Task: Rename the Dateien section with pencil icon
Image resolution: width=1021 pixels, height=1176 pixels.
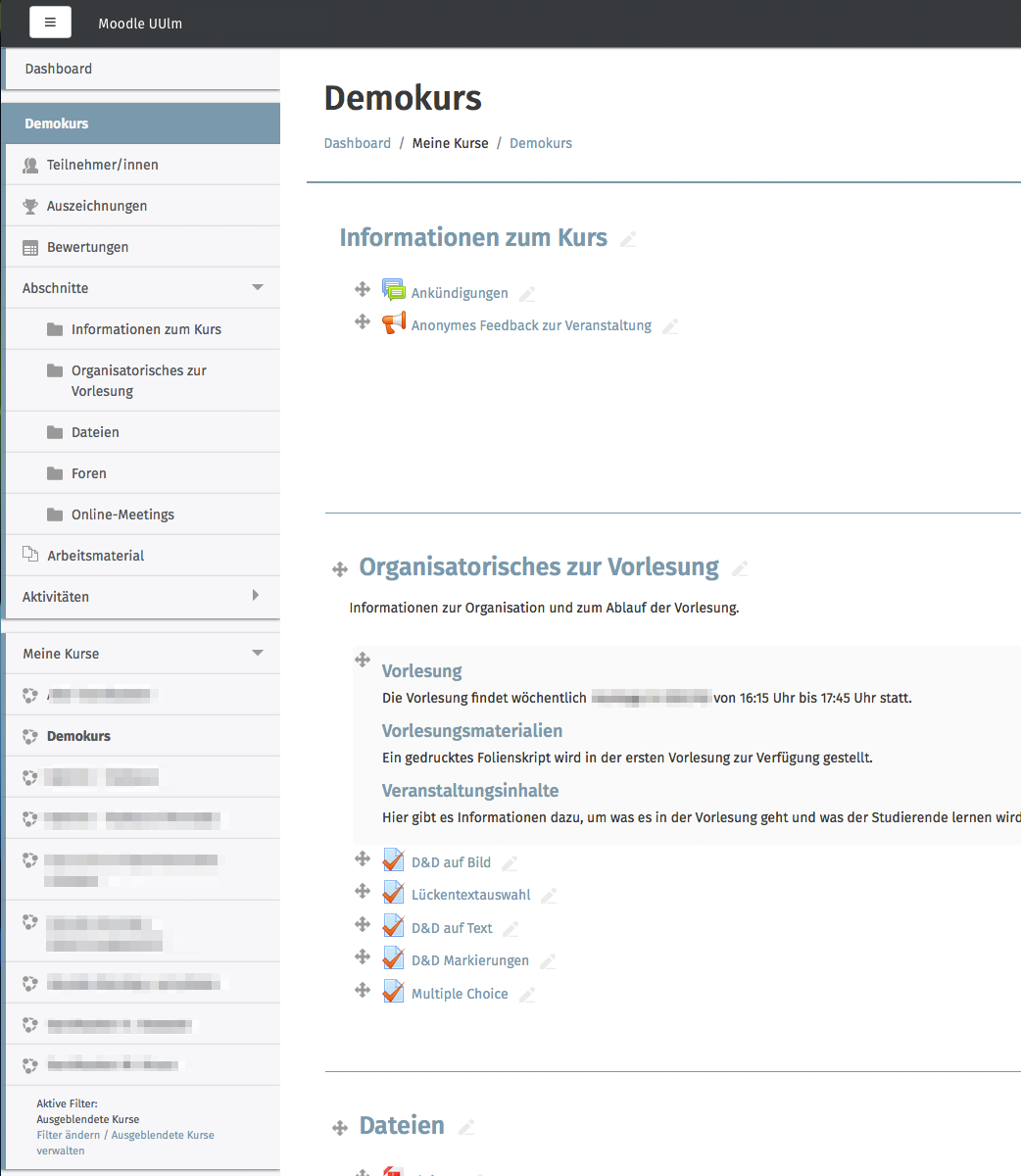Action: [x=466, y=1128]
